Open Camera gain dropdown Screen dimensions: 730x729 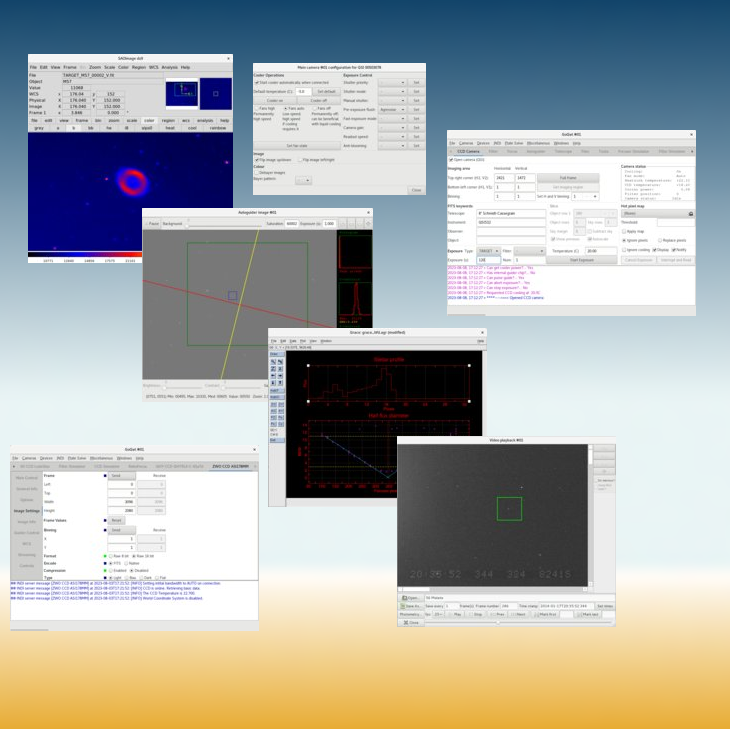pyautogui.click(x=392, y=128)
